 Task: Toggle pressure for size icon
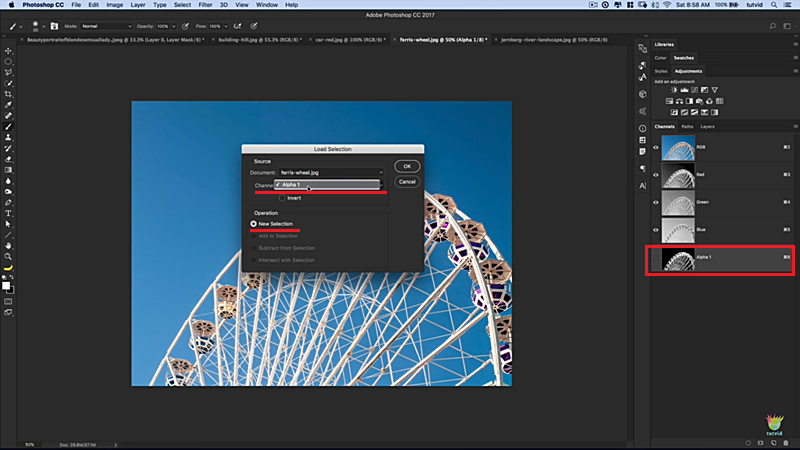pyautogui.click(x=254, y=26)
